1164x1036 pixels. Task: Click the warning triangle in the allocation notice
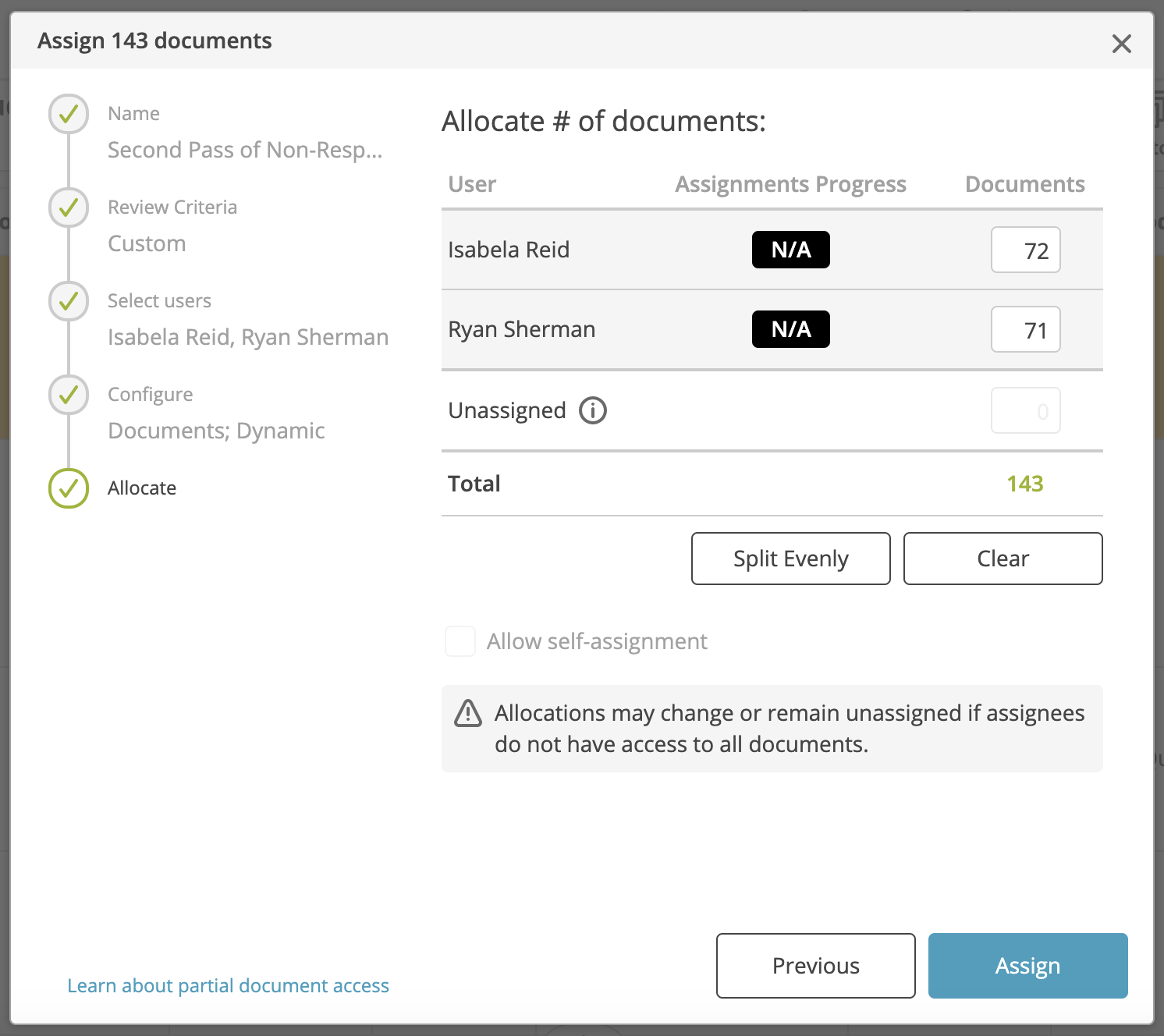468,712
